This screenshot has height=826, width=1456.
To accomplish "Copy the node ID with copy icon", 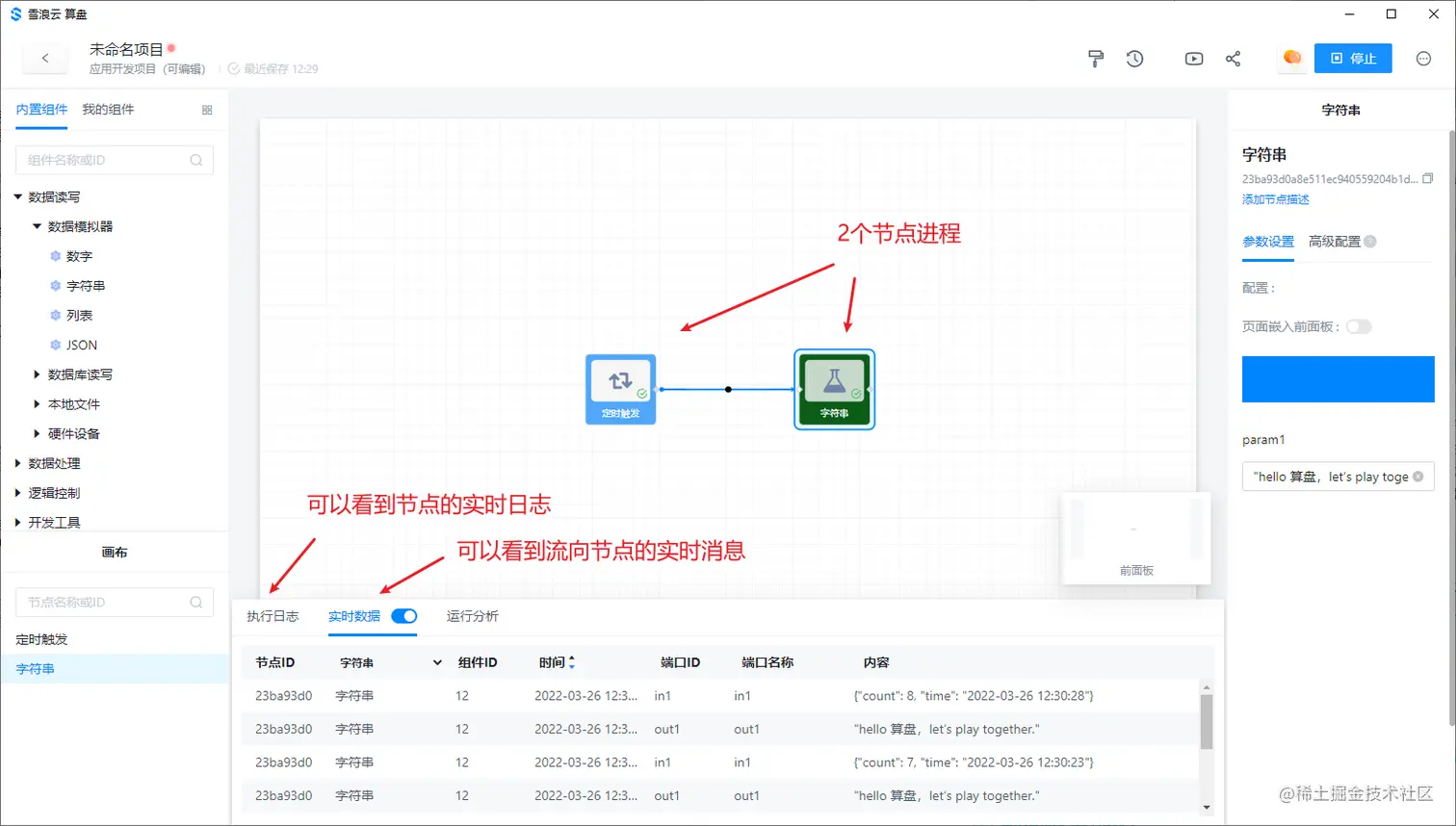I will tap(1428, 178).
